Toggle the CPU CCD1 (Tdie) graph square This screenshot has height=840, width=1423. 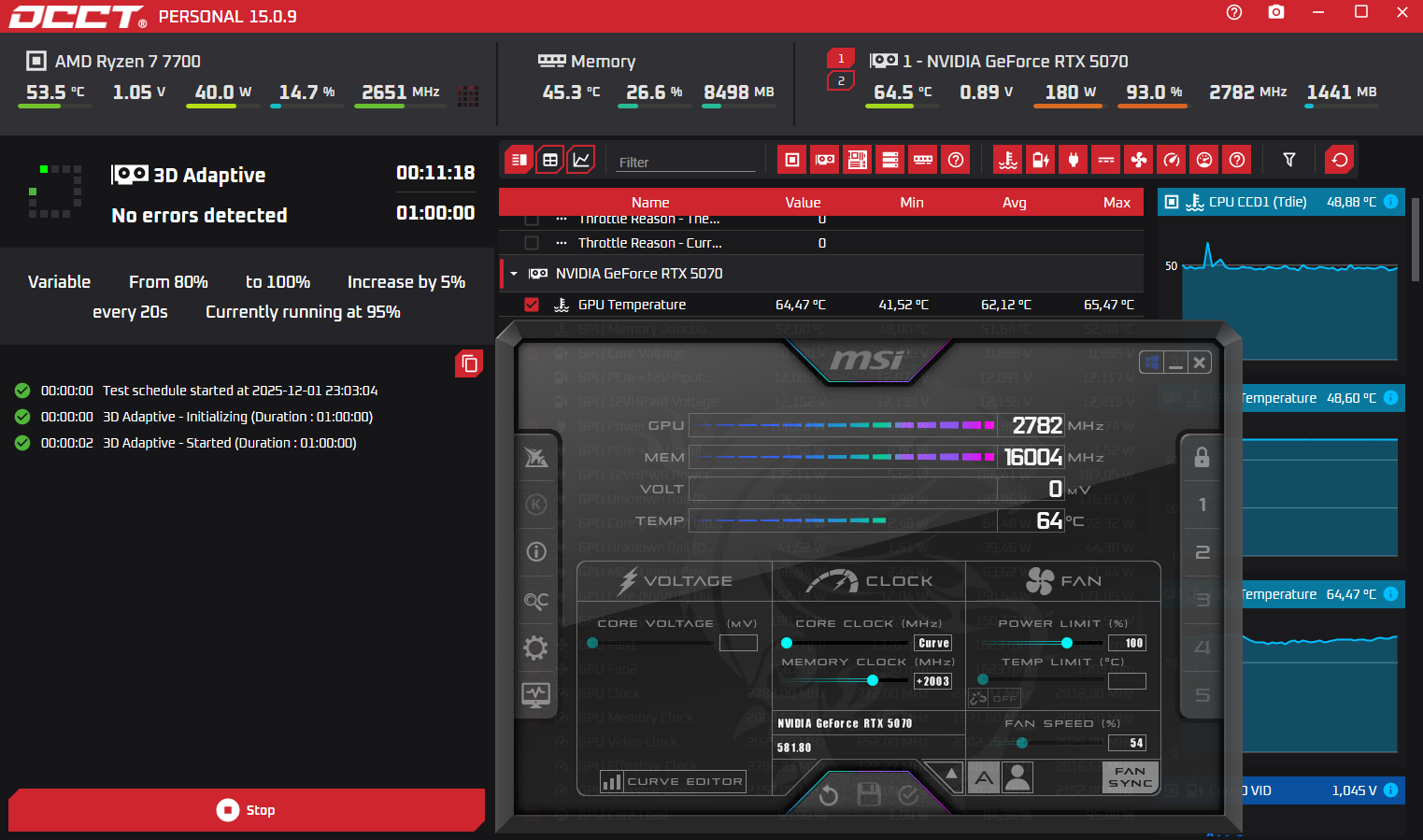[x=1172, y=202]
